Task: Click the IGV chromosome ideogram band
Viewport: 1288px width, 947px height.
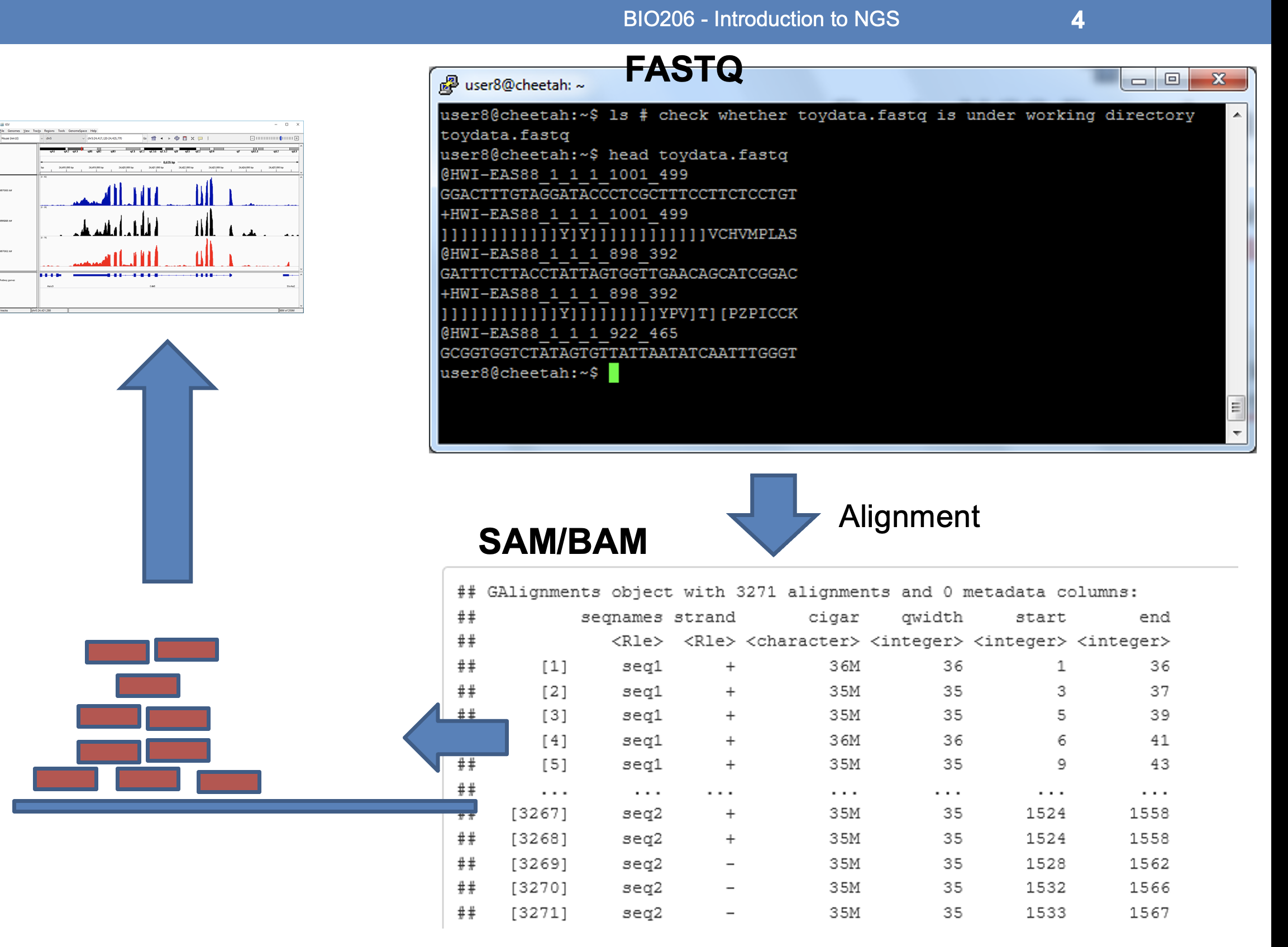Action: click(x=169, y=150)
